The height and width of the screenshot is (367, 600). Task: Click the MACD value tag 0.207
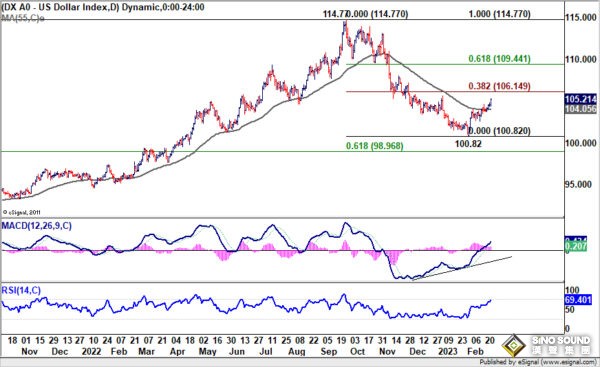tap(576, 246)
